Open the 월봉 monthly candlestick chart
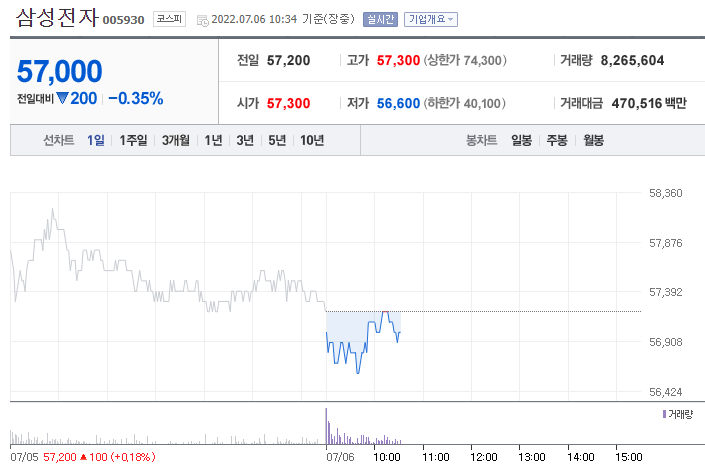The height and width of the screenshot is (471, 705). (593, 141)
